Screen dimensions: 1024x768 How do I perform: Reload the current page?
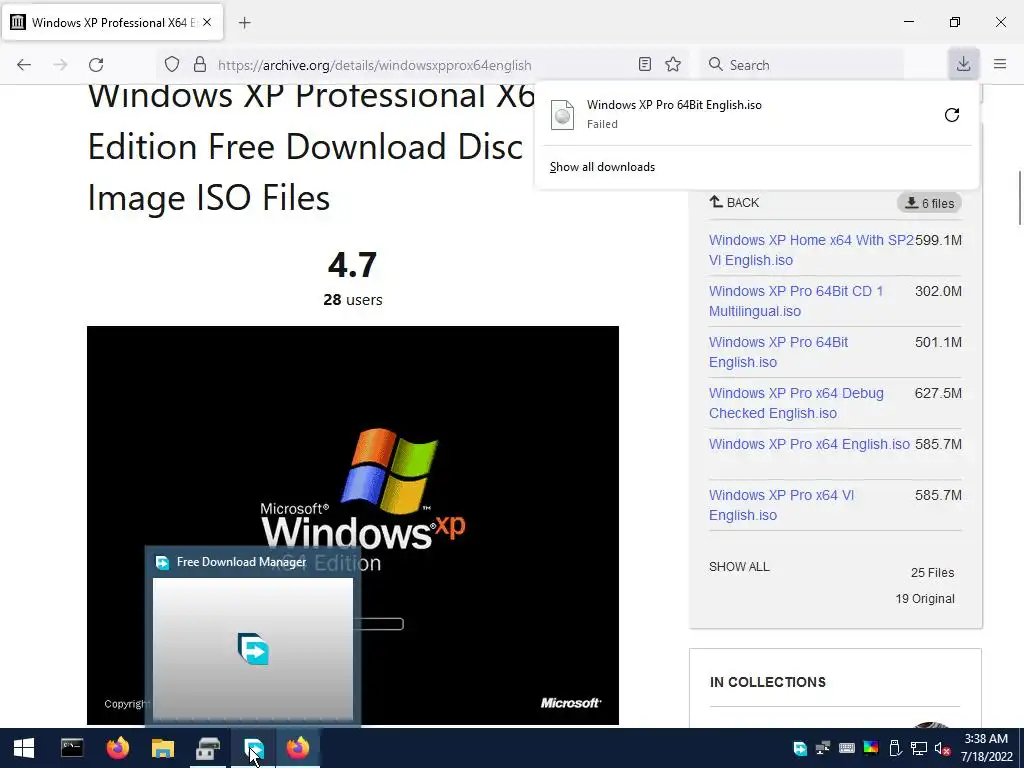(96, 64)
